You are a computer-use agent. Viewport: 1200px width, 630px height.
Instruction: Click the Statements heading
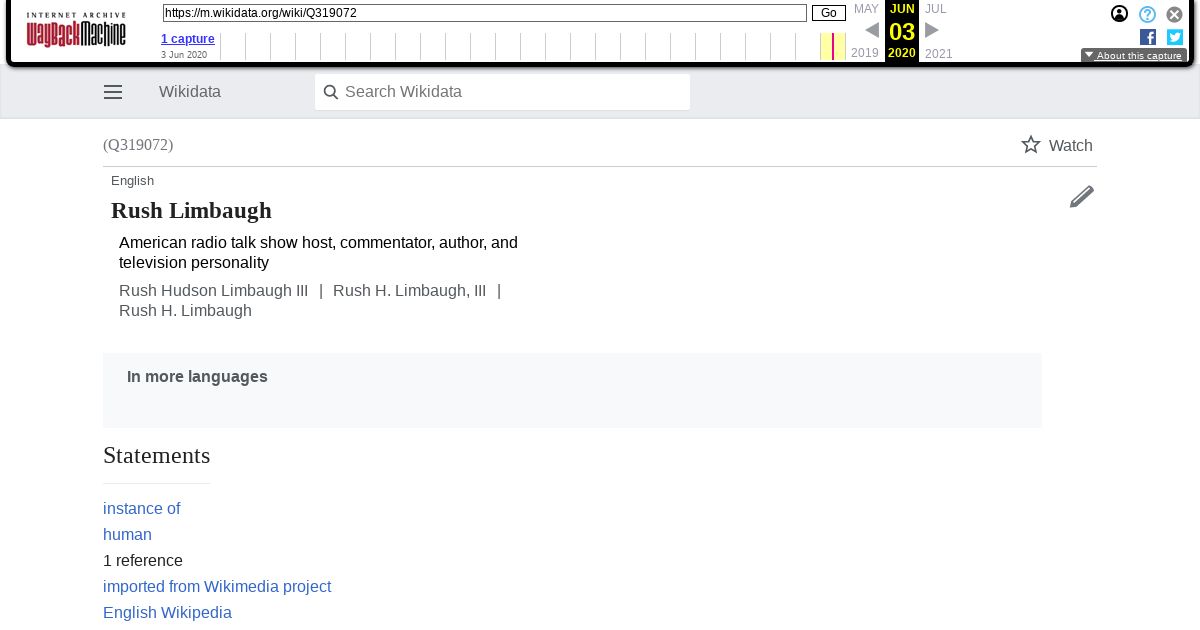point(157,456)
